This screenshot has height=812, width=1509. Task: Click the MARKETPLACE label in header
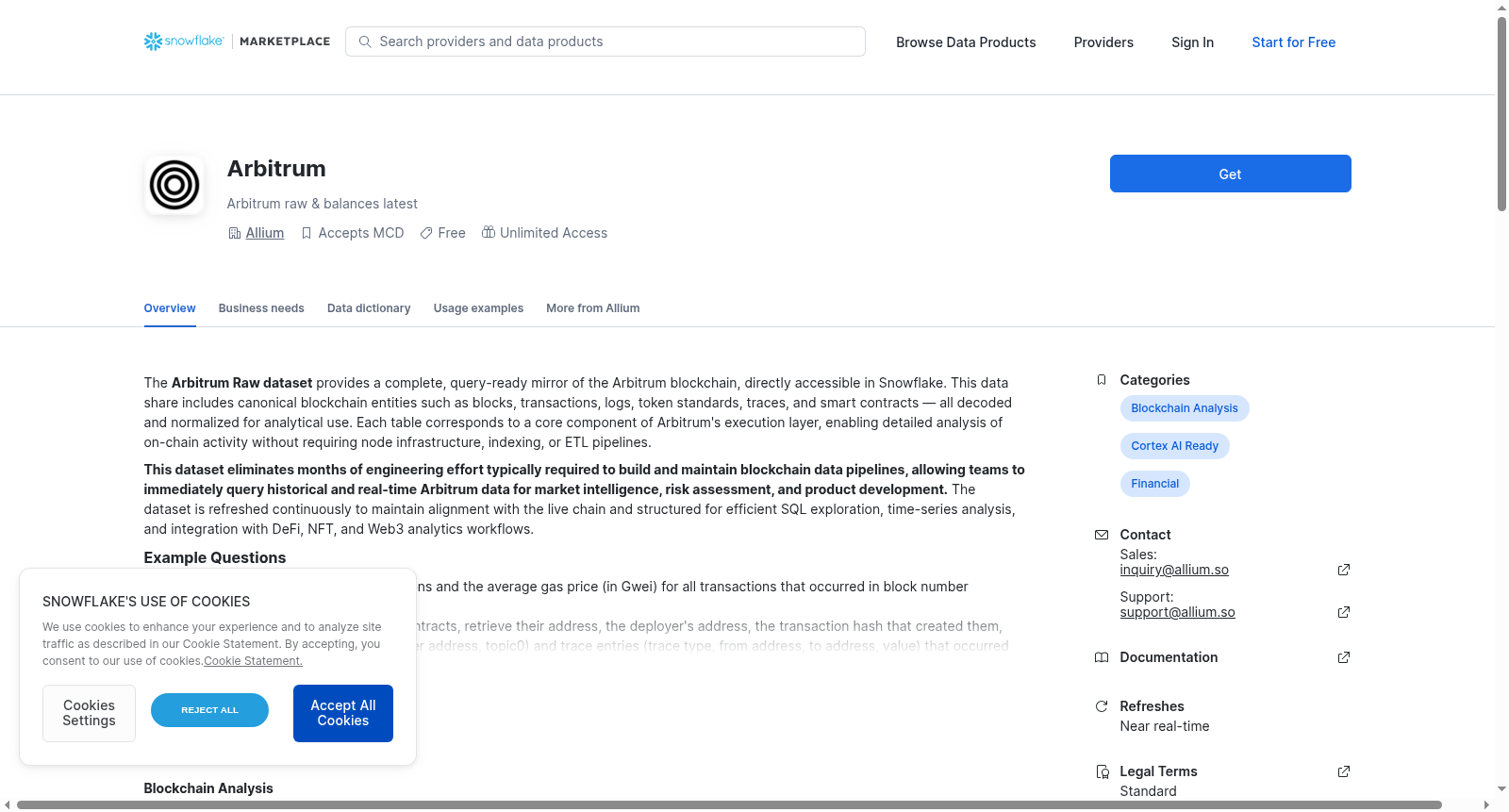tap(285, 41)
